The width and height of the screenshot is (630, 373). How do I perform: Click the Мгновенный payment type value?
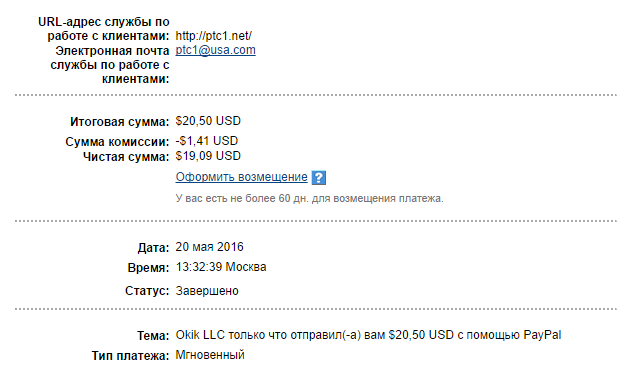click(210, 355)
